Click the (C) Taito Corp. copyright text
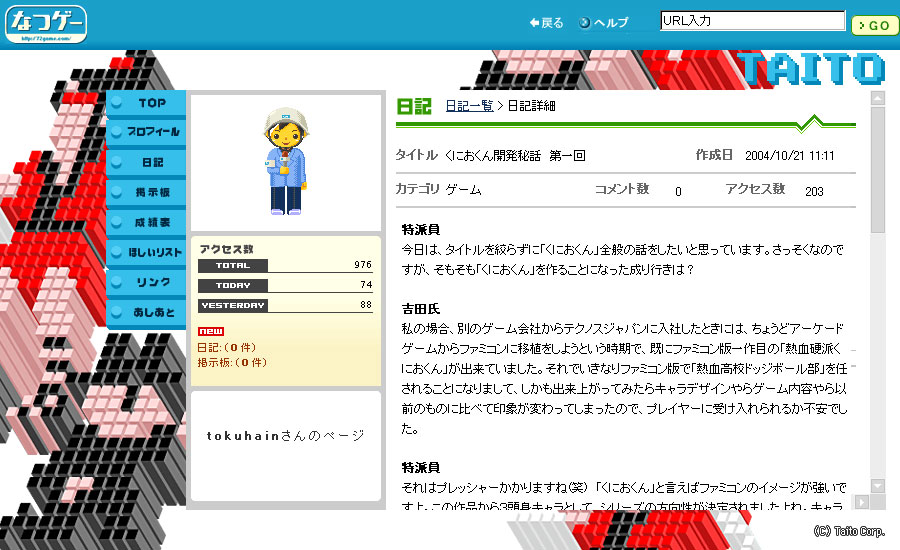The height and width of the screenshot is (550, 900). (x=849, y=531)
